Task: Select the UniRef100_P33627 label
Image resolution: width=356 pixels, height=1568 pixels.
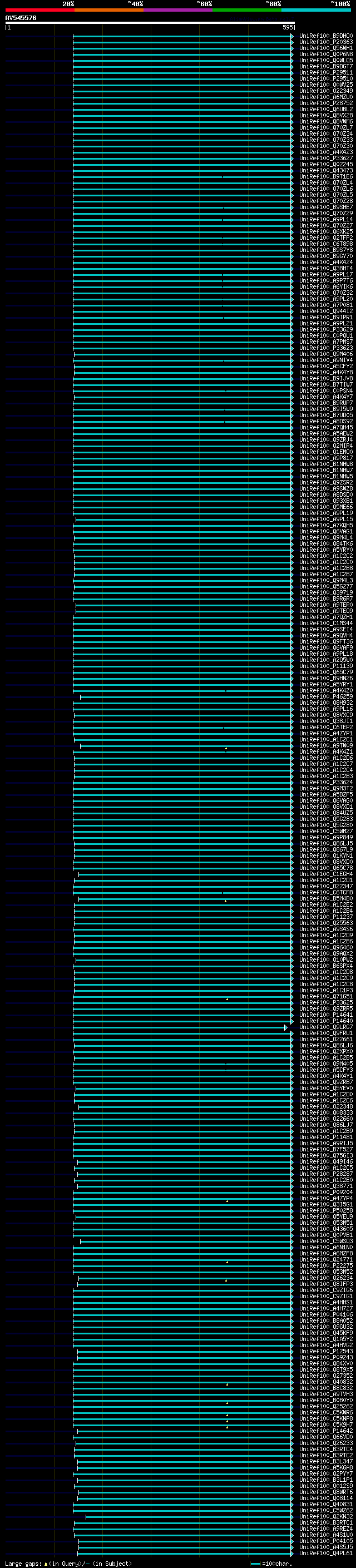Action: 326,159
